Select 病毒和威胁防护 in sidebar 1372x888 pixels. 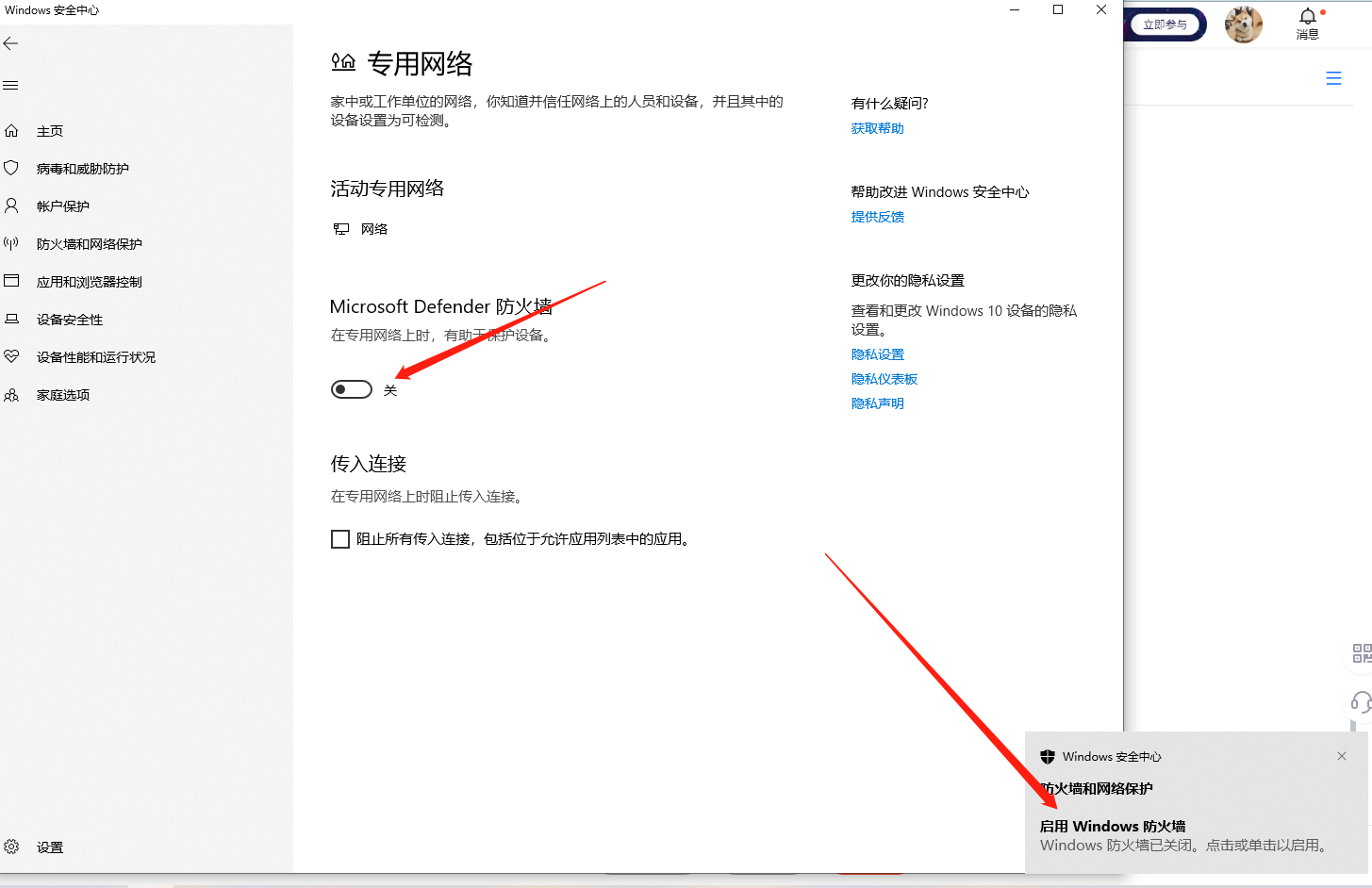pyautogui.click(x=83, y=169)
